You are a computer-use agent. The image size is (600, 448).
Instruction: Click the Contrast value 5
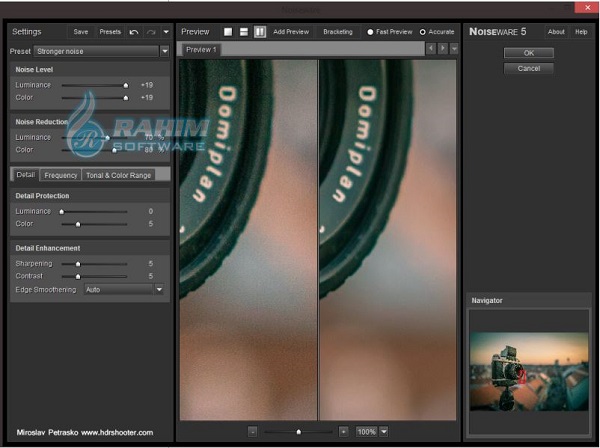(151, 276)
